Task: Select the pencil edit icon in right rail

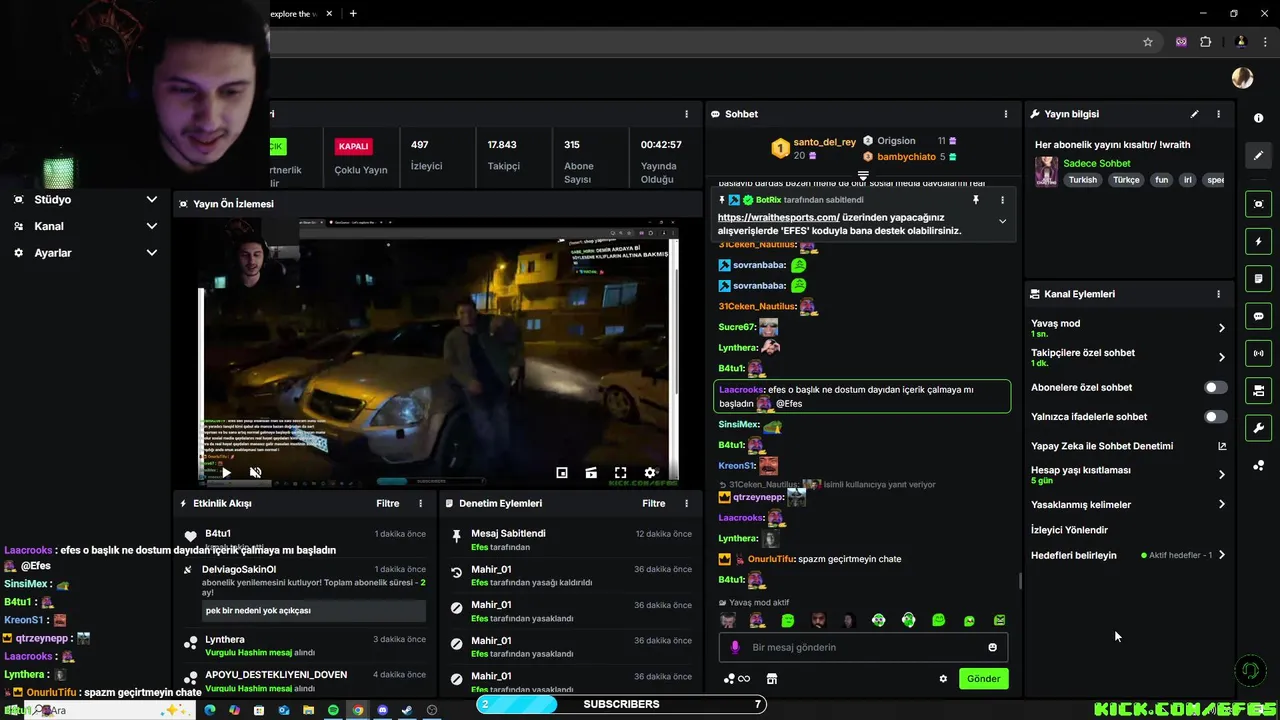Action: point(1258,155)
